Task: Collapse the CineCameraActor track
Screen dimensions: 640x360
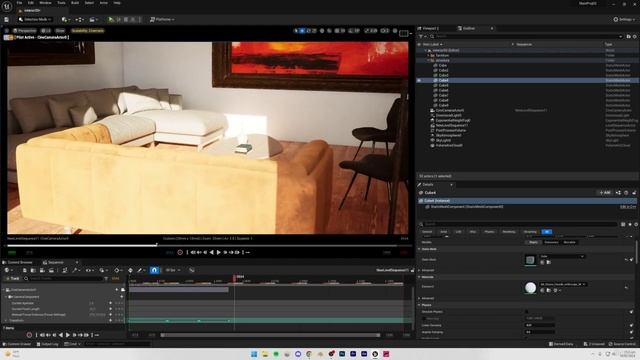Action: (x=4, y=290)
